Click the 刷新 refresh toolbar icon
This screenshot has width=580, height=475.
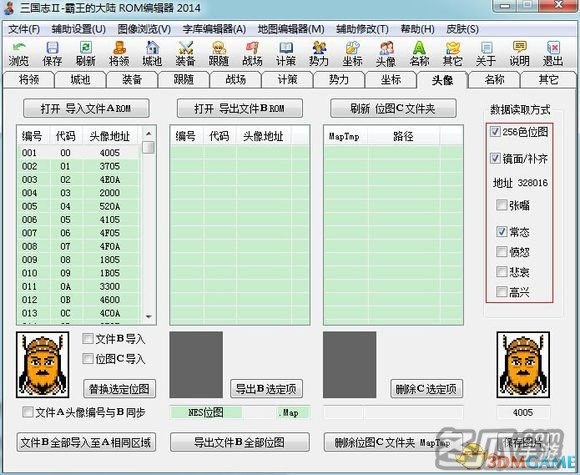tap(86, 54)
